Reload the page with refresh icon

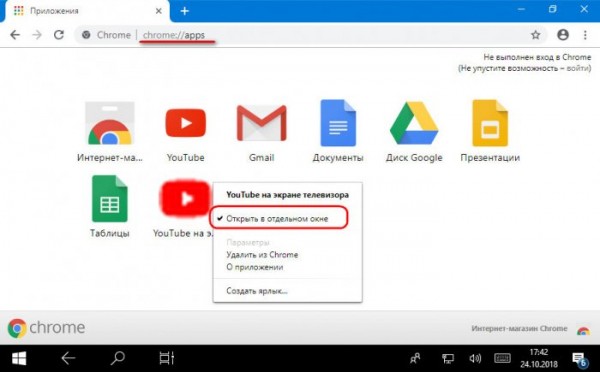coord(59,35)
